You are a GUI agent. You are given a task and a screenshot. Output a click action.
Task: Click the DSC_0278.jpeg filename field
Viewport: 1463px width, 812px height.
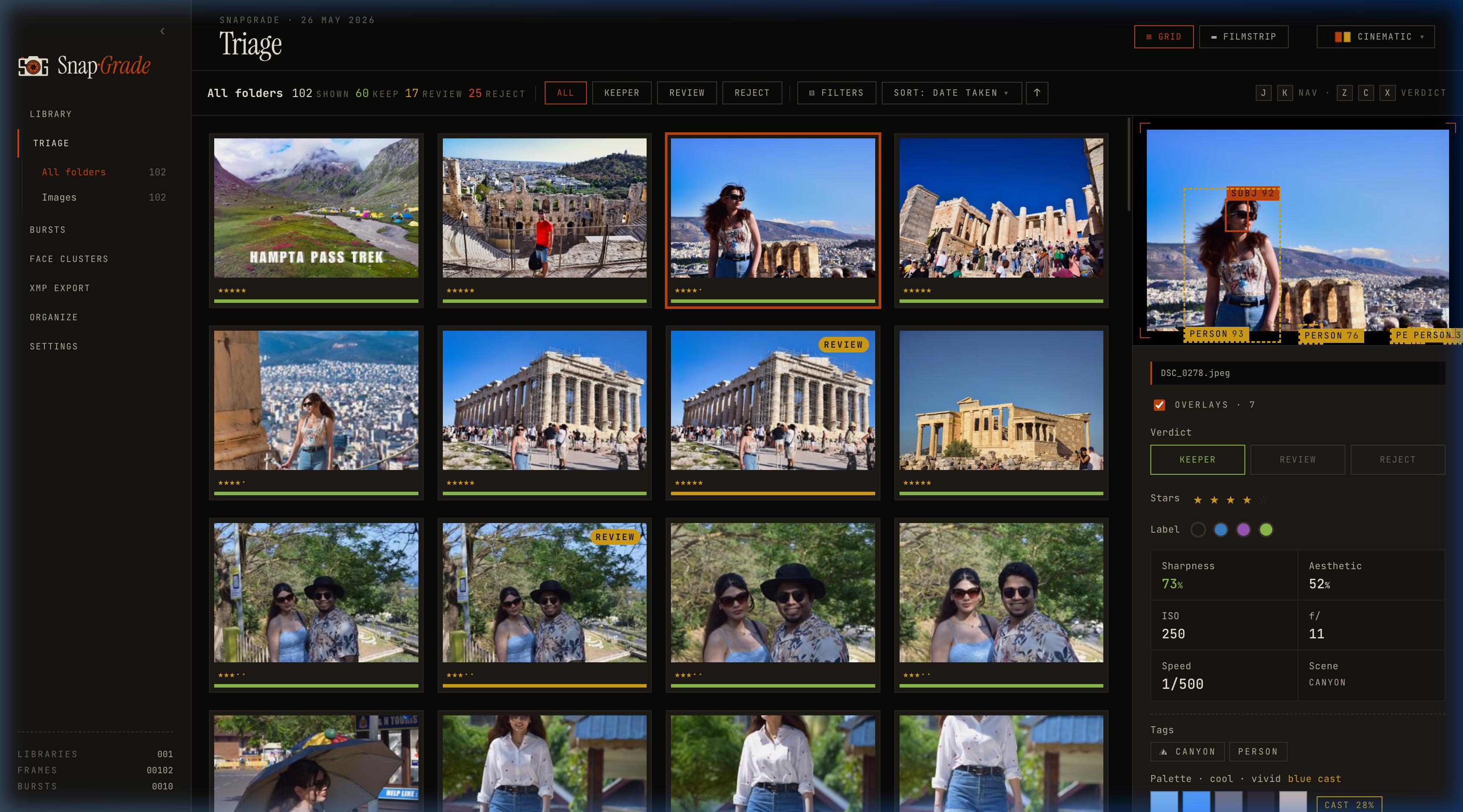click(x=1298, y=373)
